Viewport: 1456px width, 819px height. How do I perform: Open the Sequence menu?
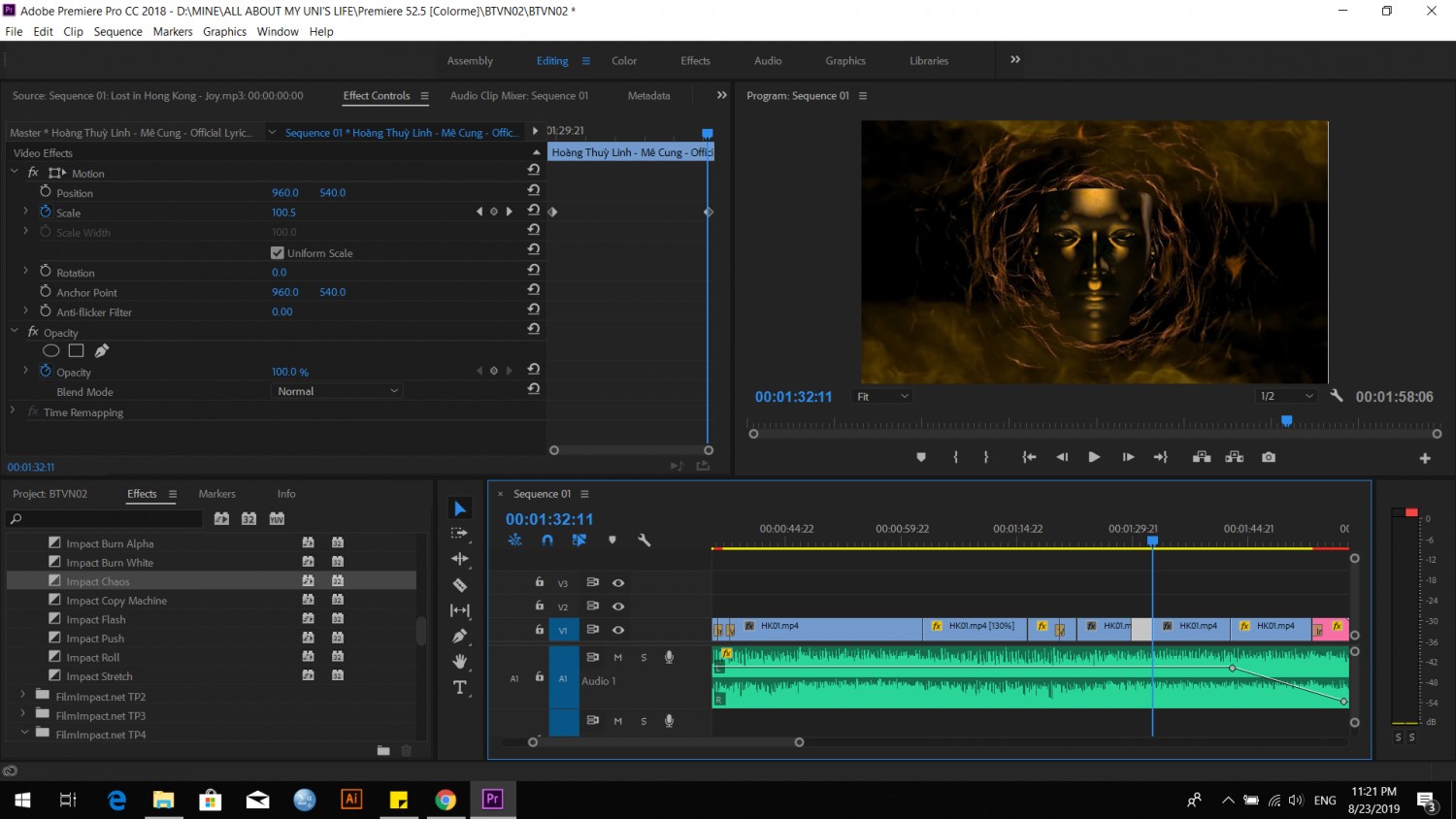pos(118,32)
